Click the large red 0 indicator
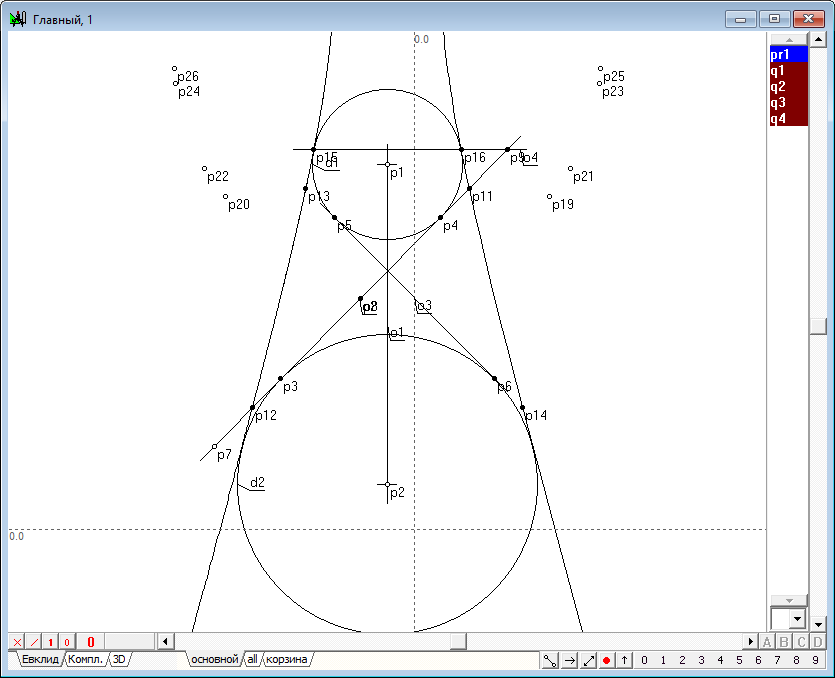 [91, 642]
